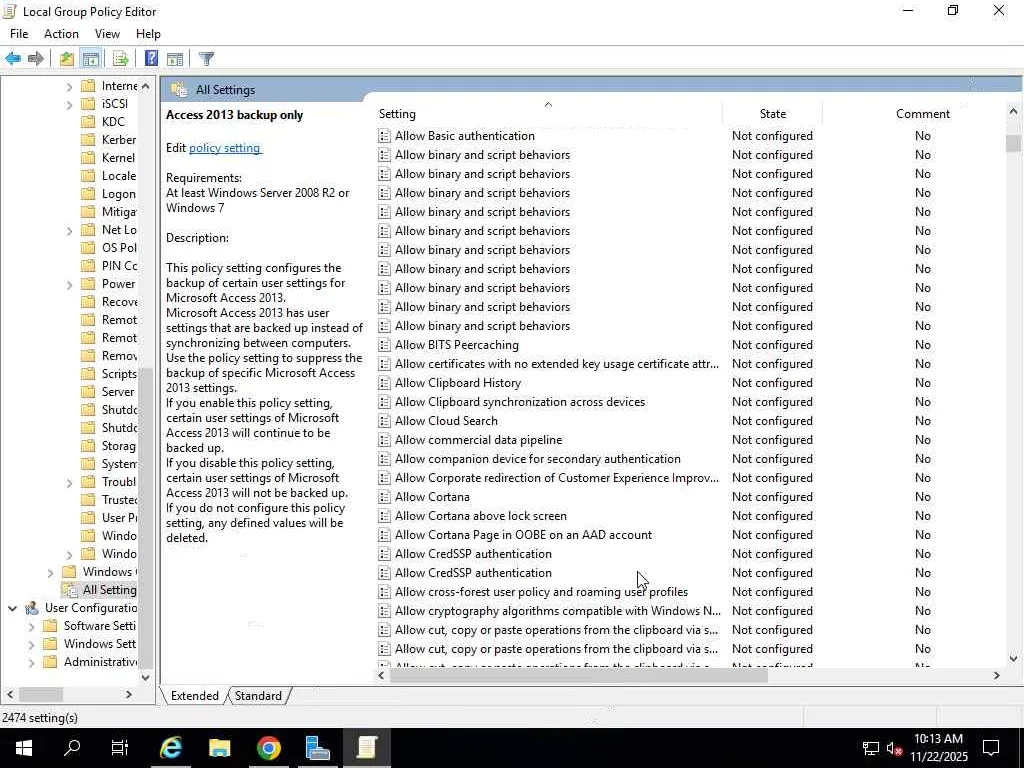Click the Export List toolbar icon
1024x768 pixels.
pos(120,59)
